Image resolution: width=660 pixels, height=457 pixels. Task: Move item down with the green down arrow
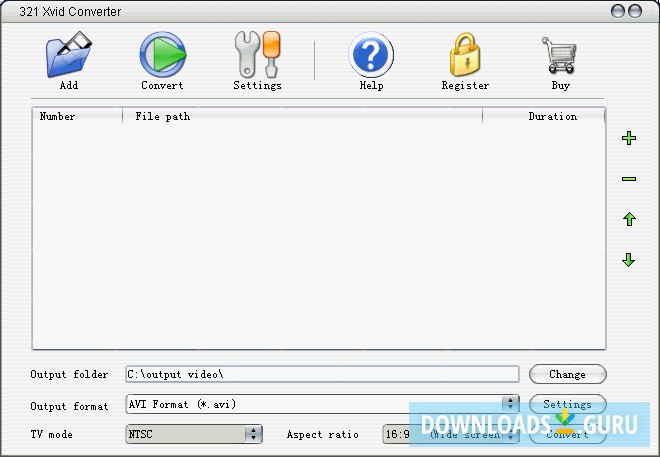tap(629, 260)
